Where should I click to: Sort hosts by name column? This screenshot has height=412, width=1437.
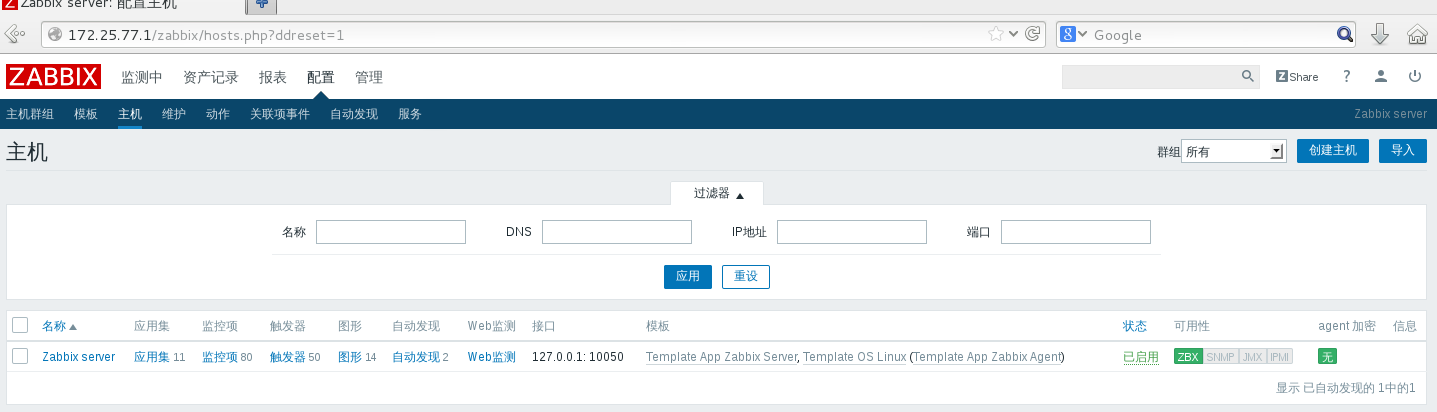(x=59, y=326)
